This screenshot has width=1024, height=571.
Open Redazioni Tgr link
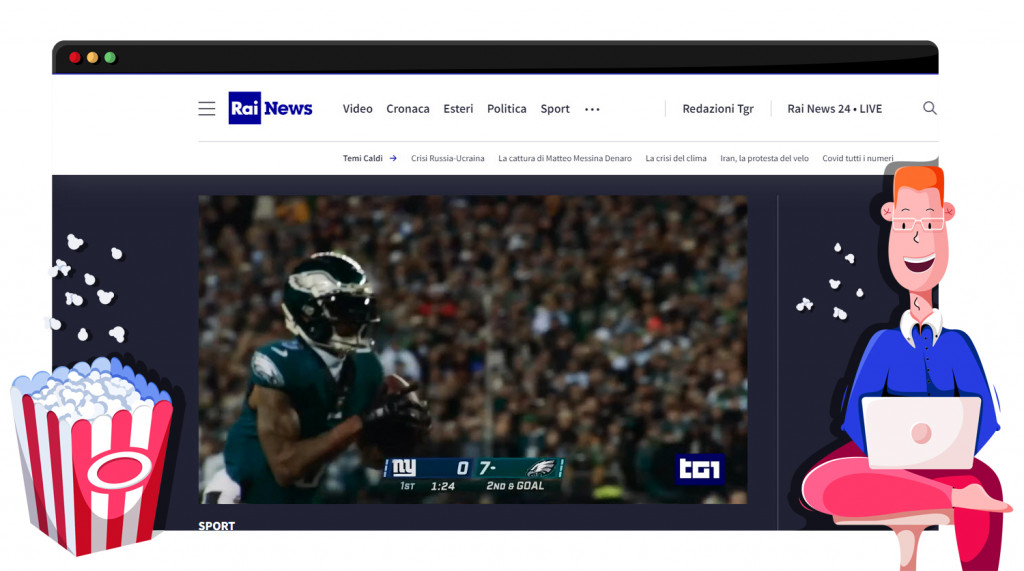[x=718, y=109]
